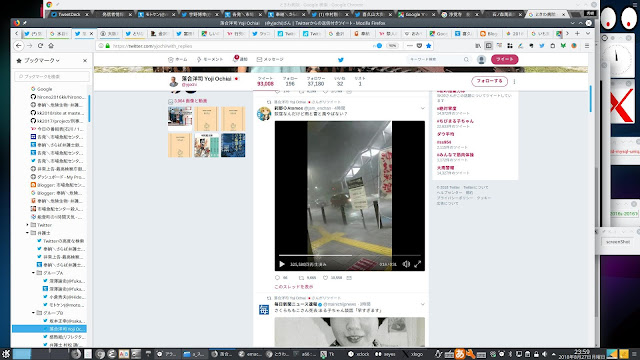
Task: Go to the Firefox home page icon
Action: click(51, 46)
